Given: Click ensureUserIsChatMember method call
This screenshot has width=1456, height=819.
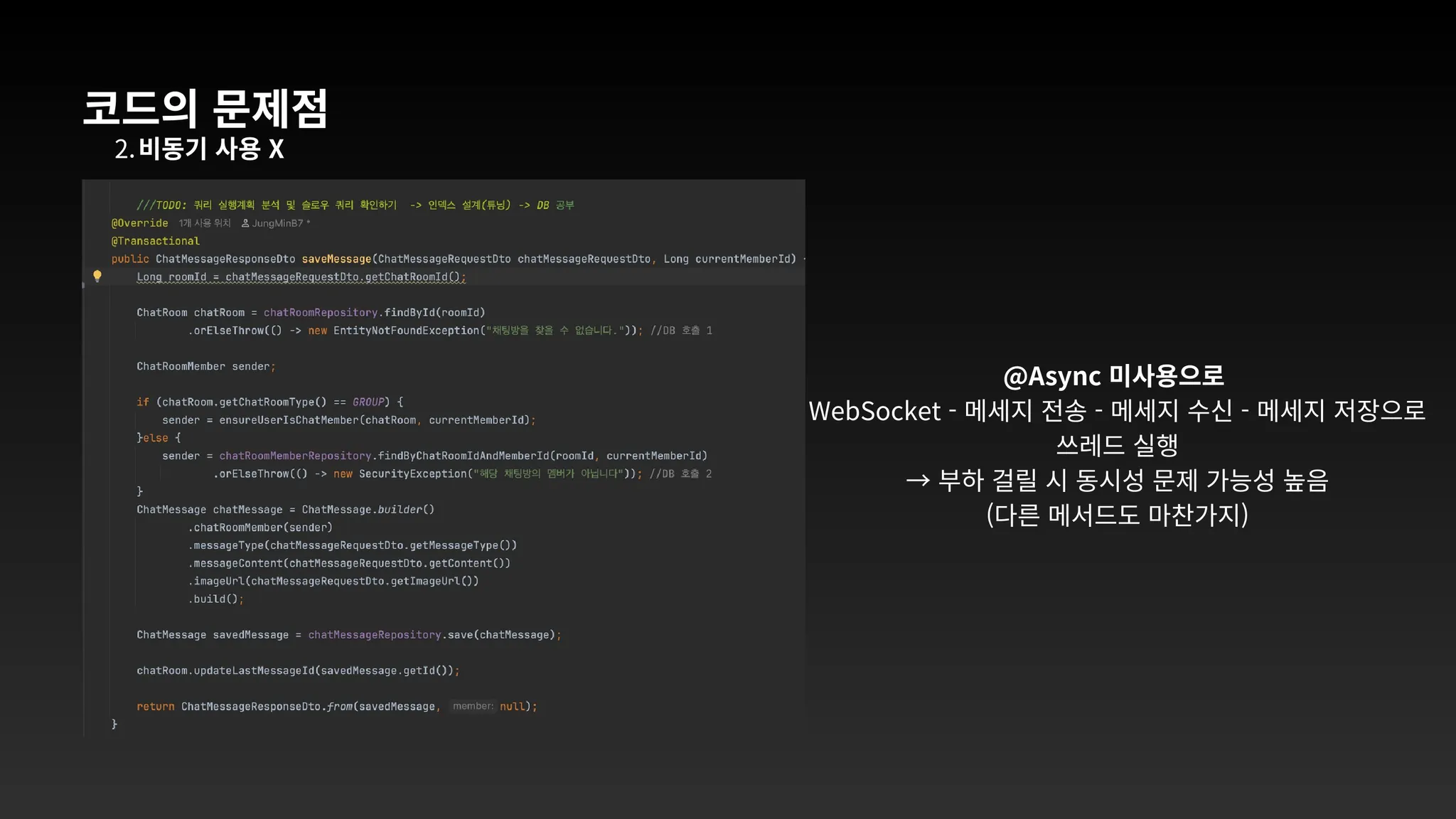Looking at the screenshot, I should pyautogui.click(x=289, y=420).
